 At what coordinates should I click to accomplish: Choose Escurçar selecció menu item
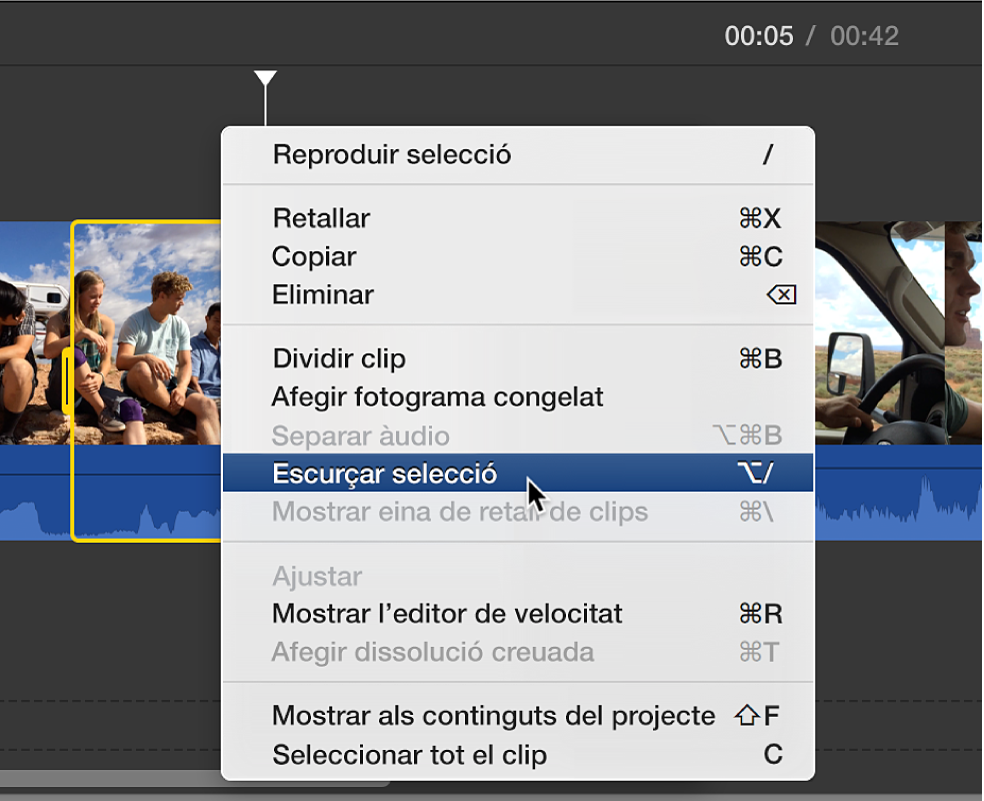point(384,474)
